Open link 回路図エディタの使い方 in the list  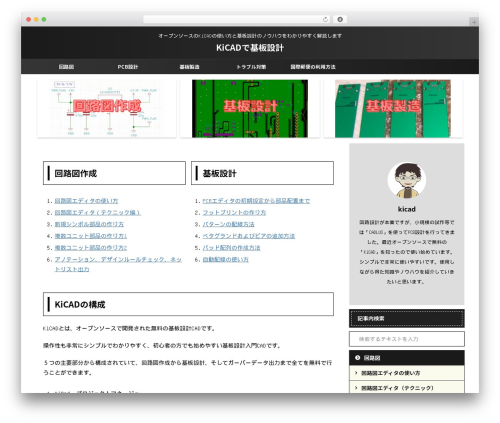(x=86, y=201)
